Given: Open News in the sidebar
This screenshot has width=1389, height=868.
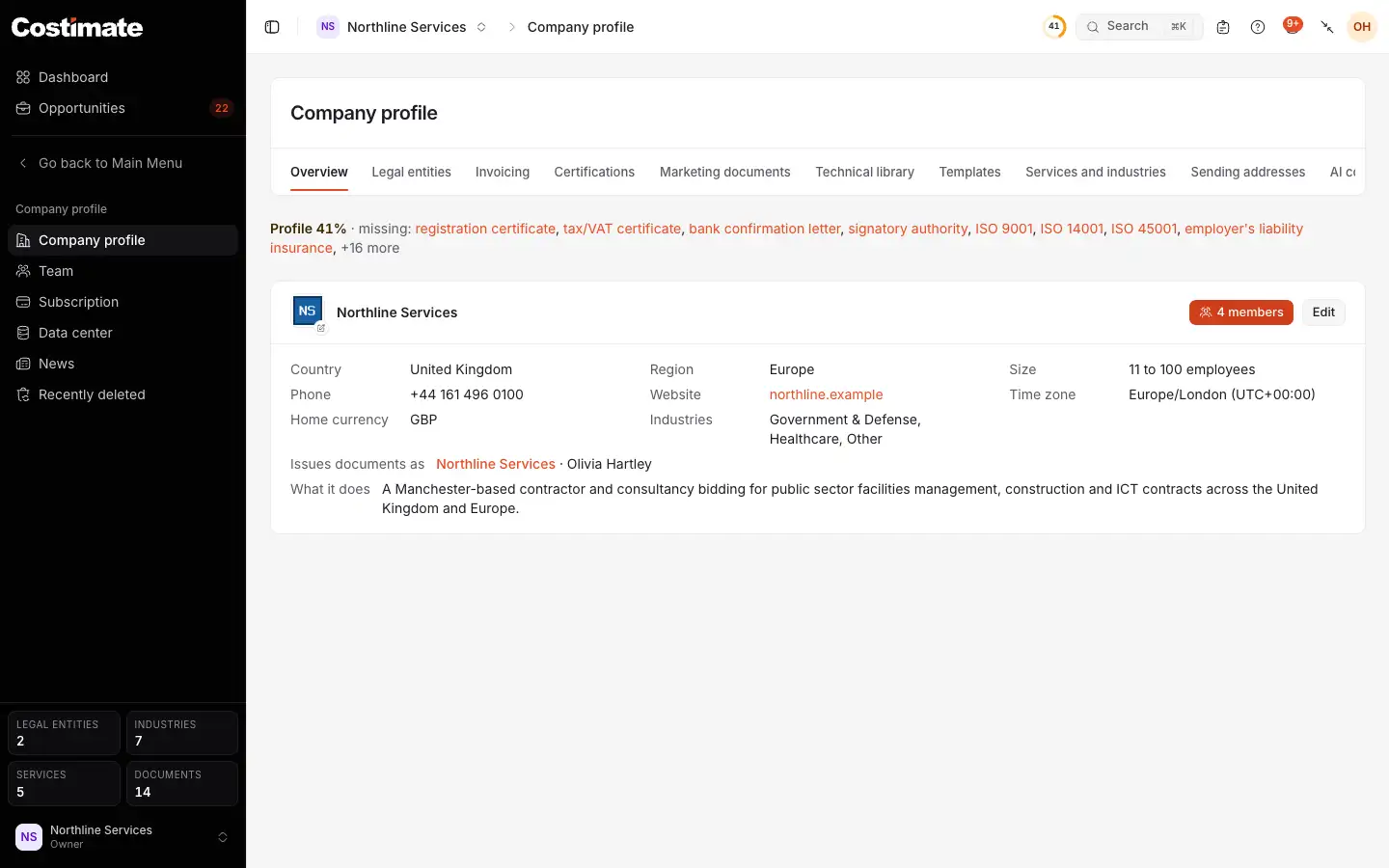Looking at the screenshot, I should click(123, 364).
